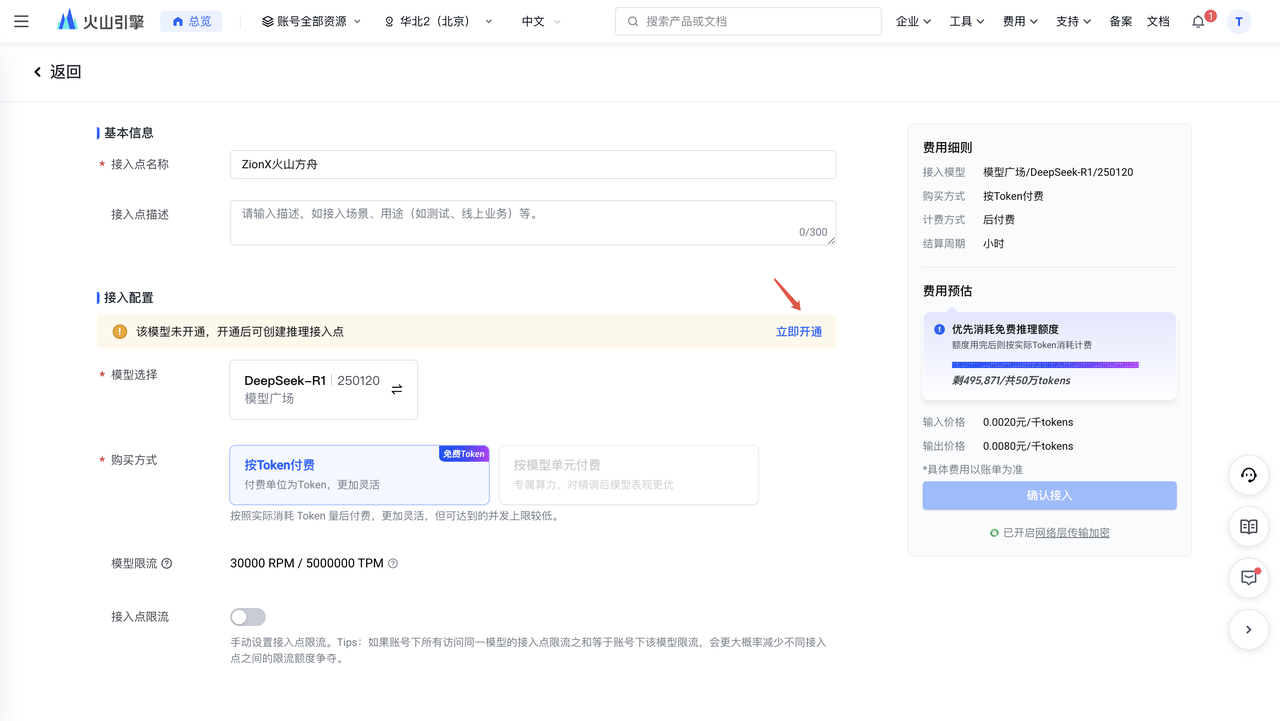Screen dimensions: 1280x721
Task: Open the 工具 menu
Action: [967, 21]
